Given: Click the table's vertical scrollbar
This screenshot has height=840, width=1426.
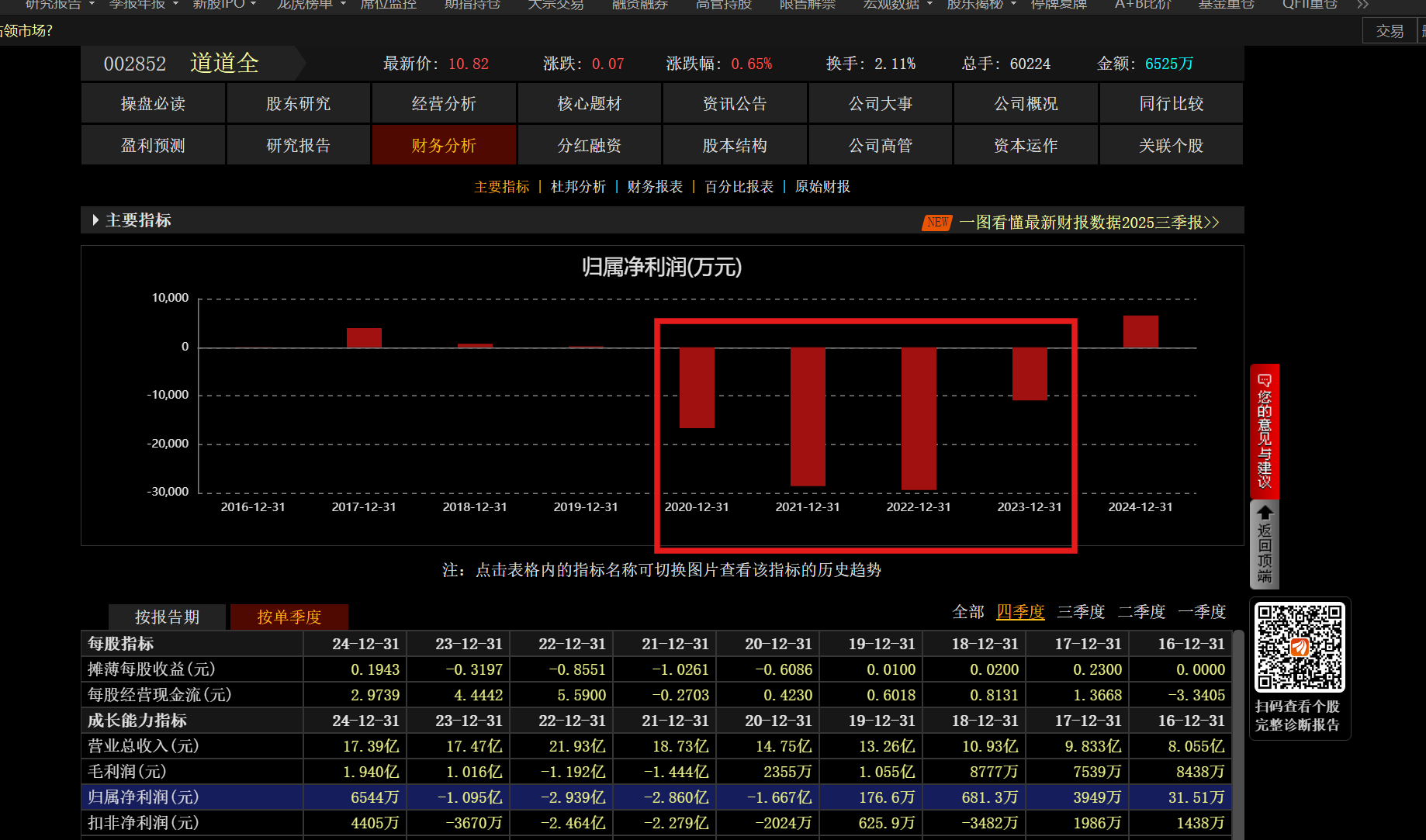Looking at the screenshot, I should (1238, 735).
